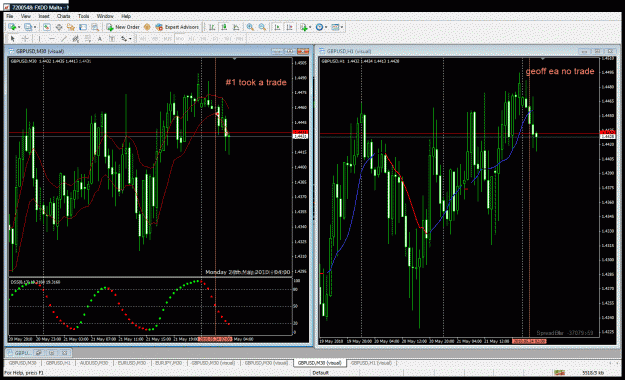Open the Profiles toolbar icon
The image size is (625, 380).
pos(28,27)
